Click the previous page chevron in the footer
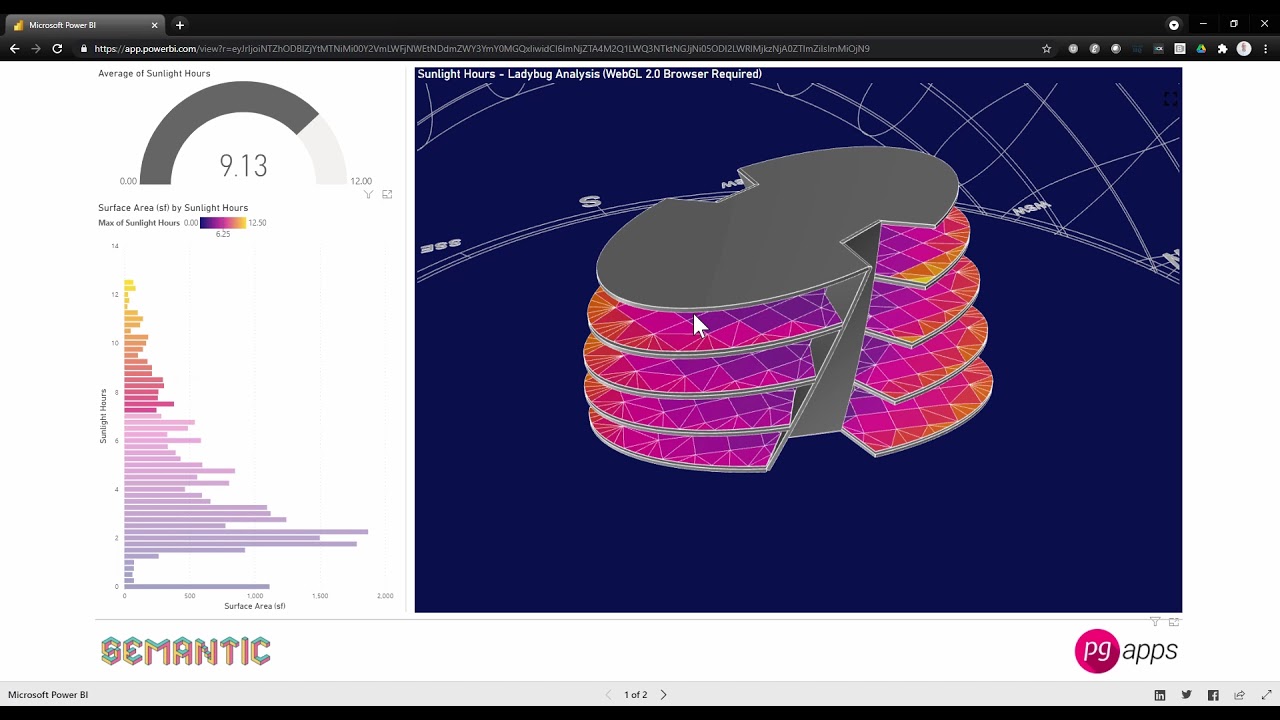The image size is (1280, 720). tap(608, 694)
